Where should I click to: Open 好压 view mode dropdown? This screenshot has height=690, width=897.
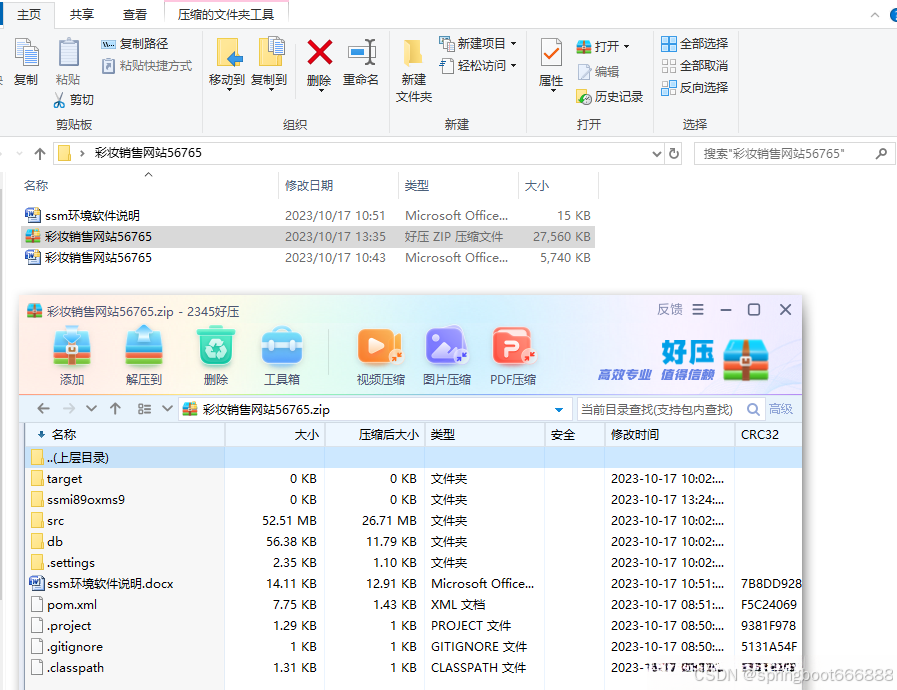[x=167, y=409]
